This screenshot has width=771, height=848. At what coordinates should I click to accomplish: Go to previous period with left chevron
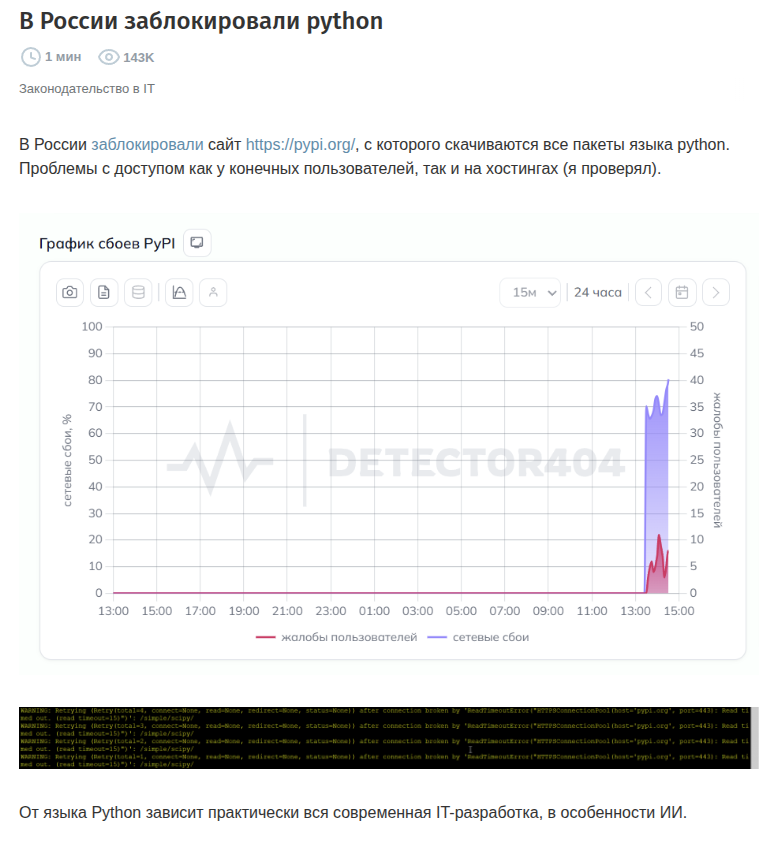point(648,293)
